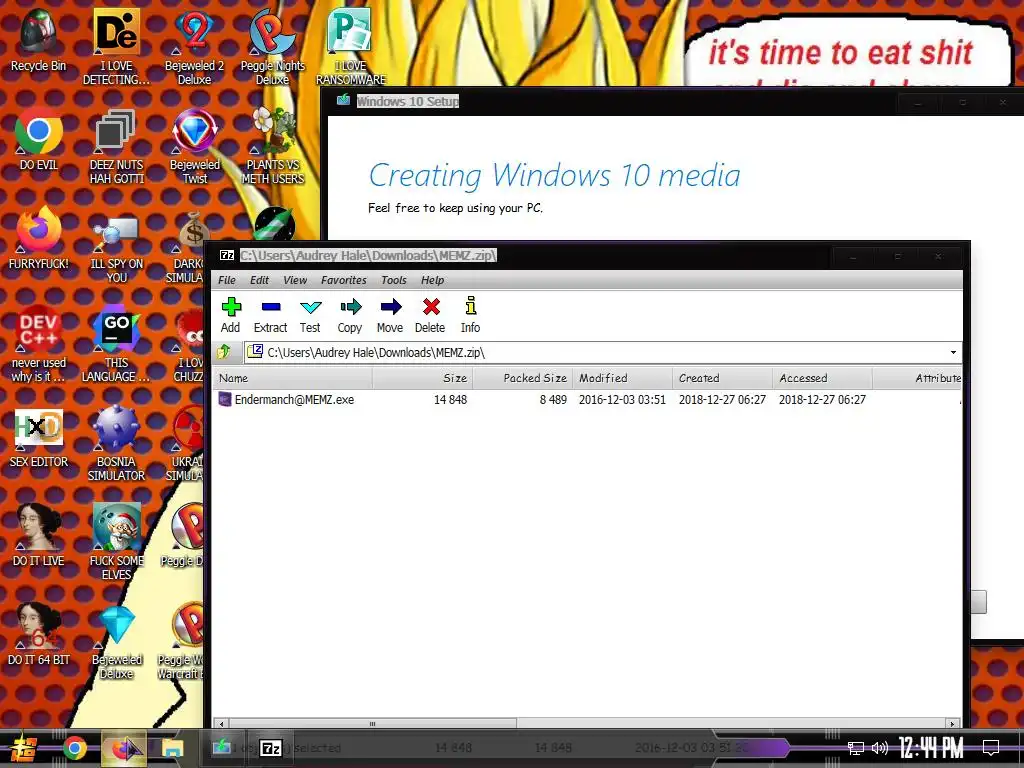Screen dimensions: 1024x768
Task: Select the Firefox desktop shortcut icon
Action: [x=39, y=238]
